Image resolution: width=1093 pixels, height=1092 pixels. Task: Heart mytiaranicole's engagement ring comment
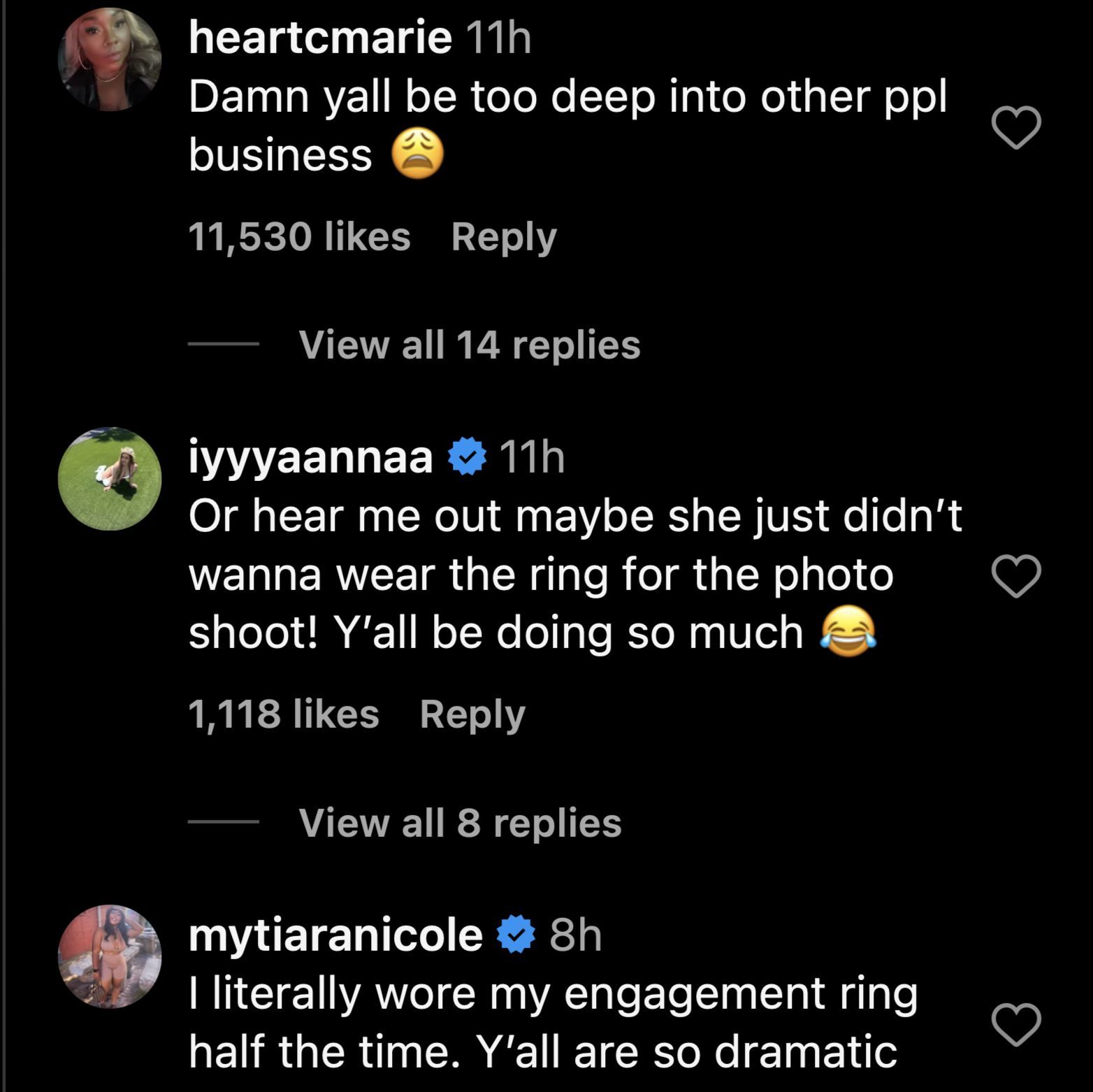[x=1016, y=1024]
